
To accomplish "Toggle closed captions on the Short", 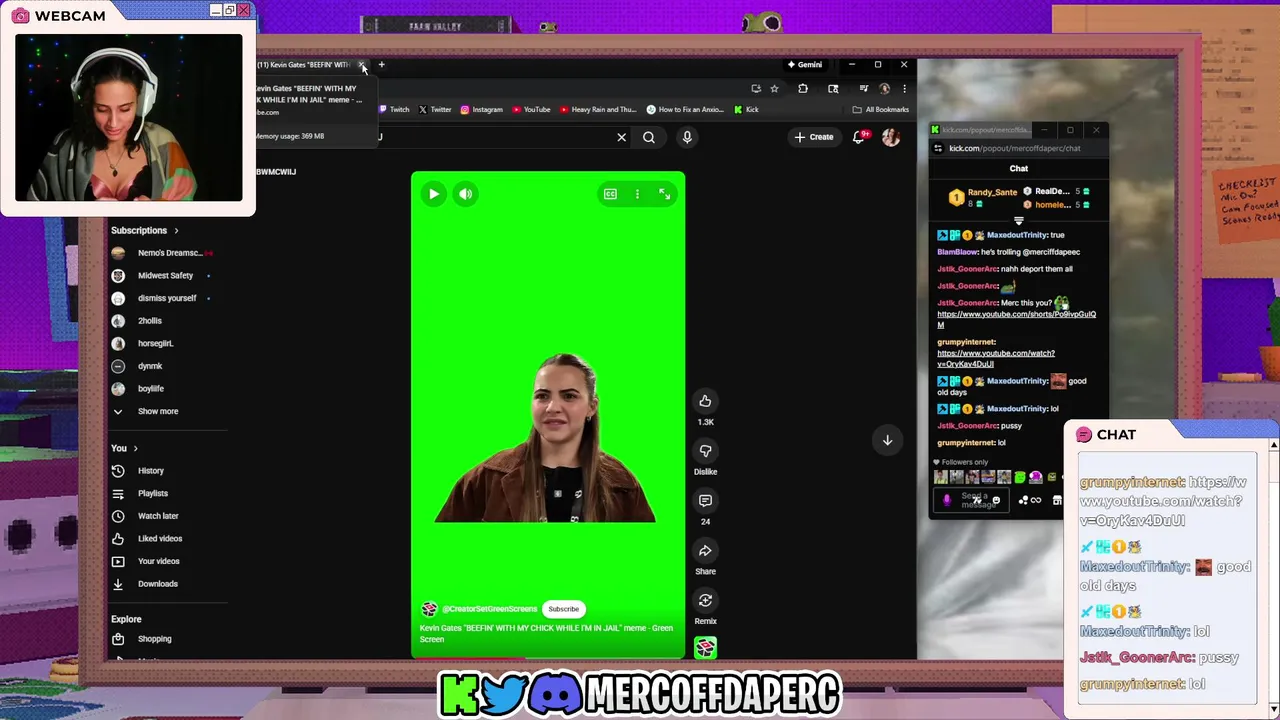I will (610, 194).
